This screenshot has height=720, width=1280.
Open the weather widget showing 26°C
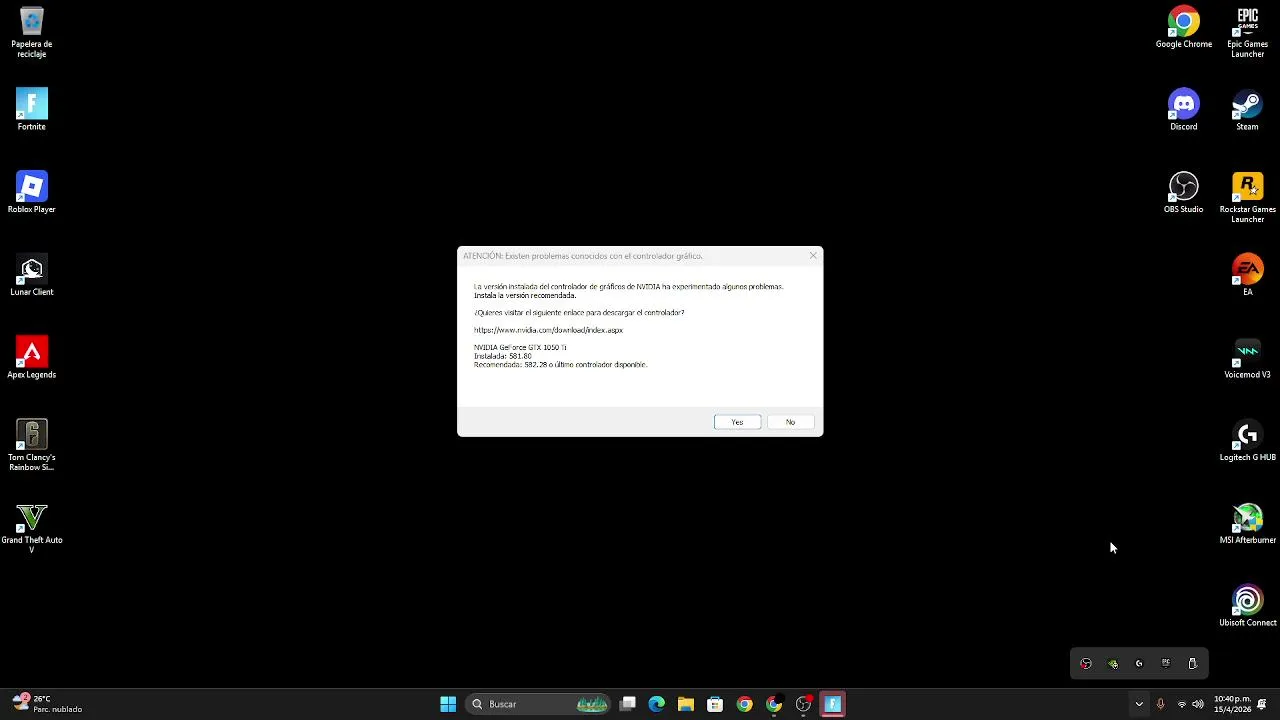coord(47,704)
